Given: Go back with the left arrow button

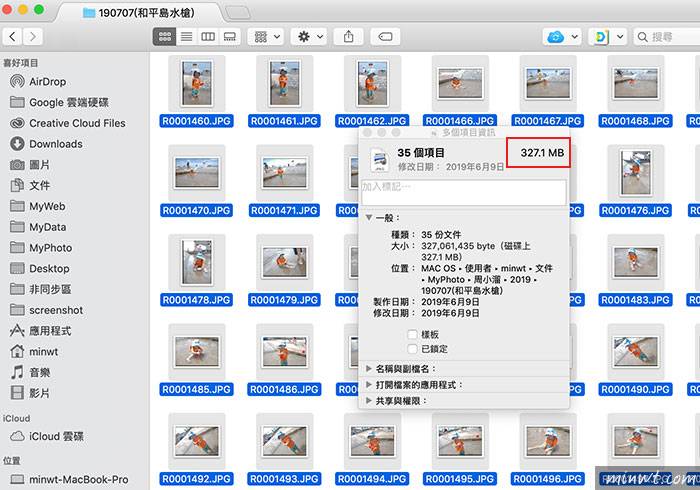Looking at the screenshot, I should 13,36.
